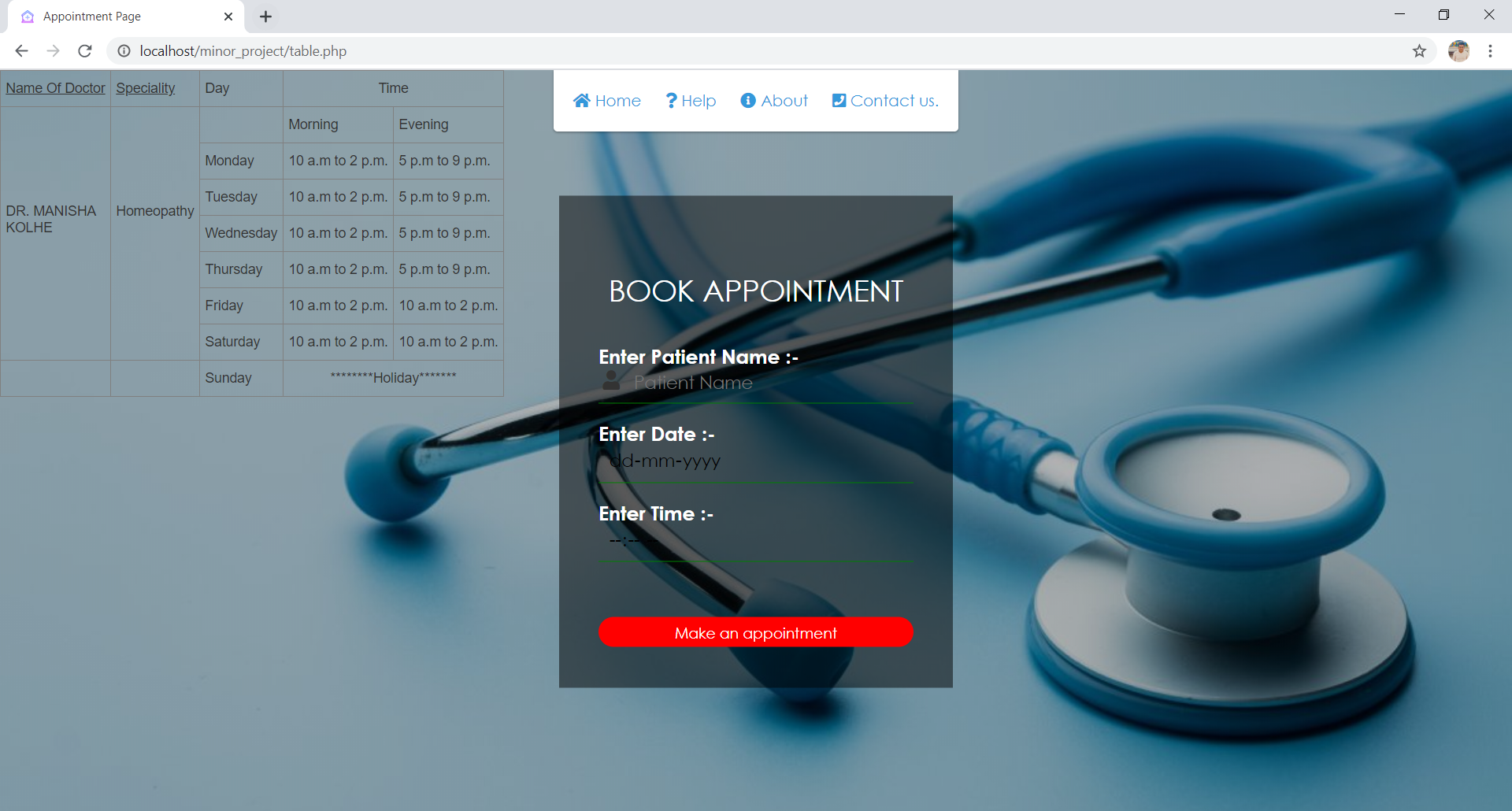Click Thursday evening 5 p.m to 9 p.m. cell
The image size is (1512, 811).
[x=448, y=269]
